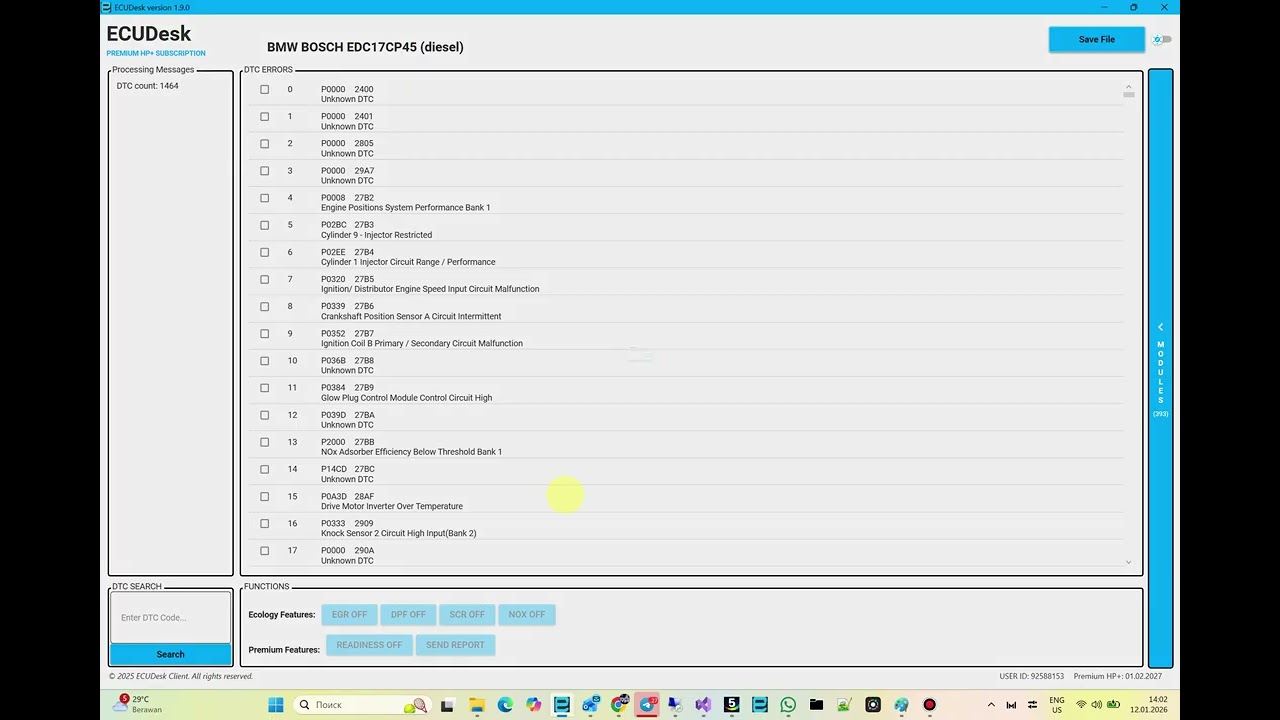Open the black folder taskbar app
The height and width of the screenshot is (720, 1280).
(x=816, y=705)
